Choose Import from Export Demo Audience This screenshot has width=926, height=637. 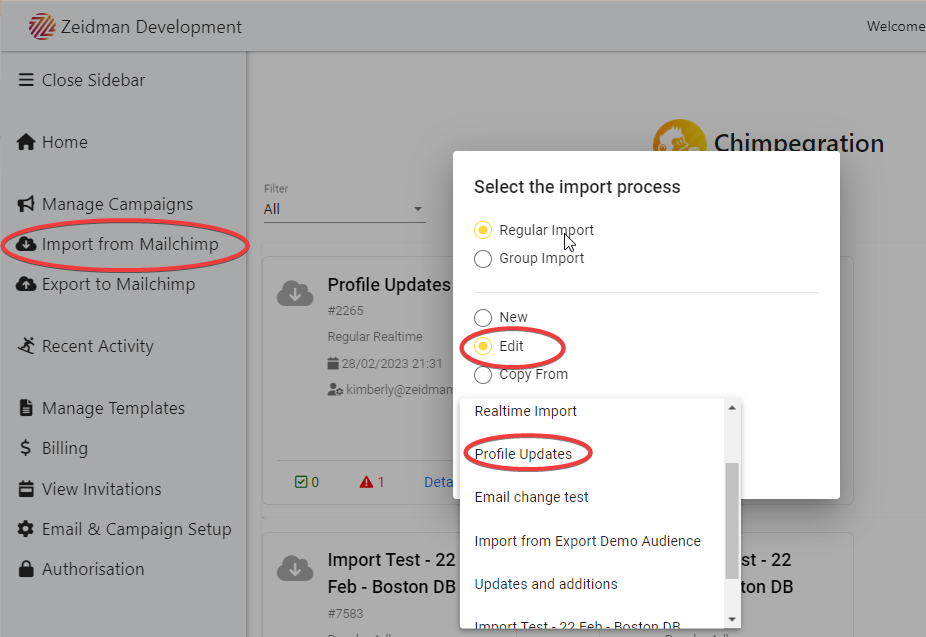click(592, 541)
